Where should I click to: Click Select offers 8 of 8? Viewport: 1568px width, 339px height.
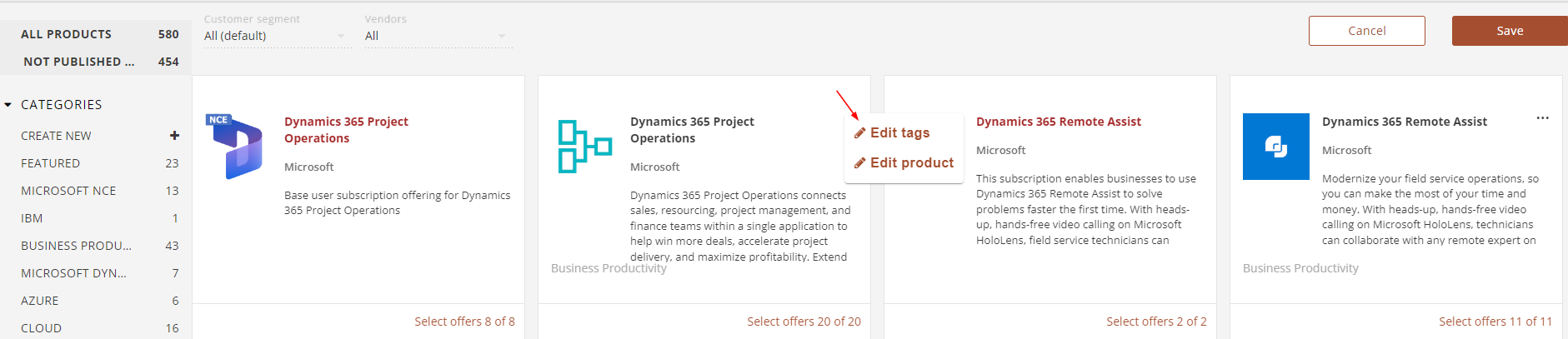tap(464, 322)
